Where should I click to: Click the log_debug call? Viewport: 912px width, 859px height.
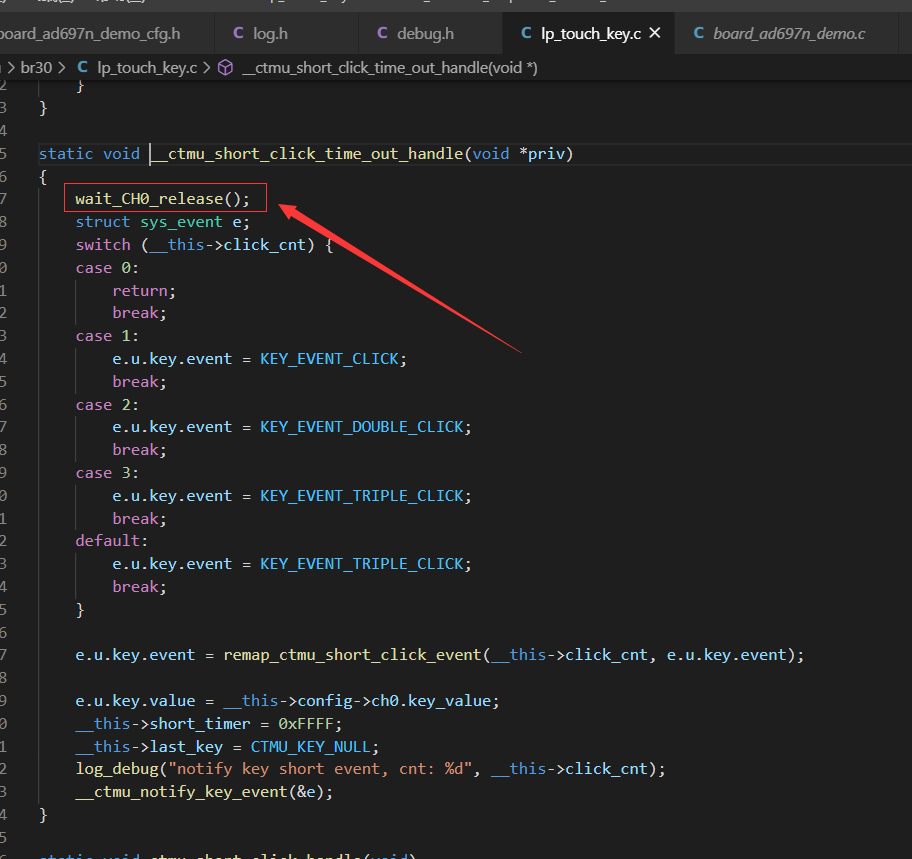[x=117, y=769]
